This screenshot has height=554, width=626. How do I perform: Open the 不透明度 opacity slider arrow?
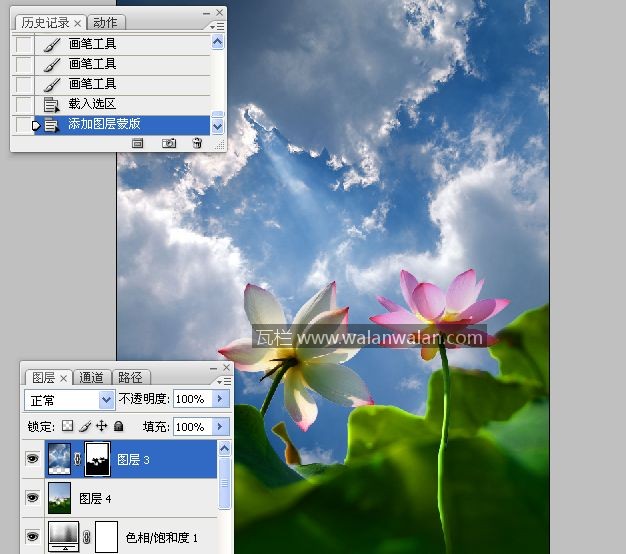pos(220,399)
